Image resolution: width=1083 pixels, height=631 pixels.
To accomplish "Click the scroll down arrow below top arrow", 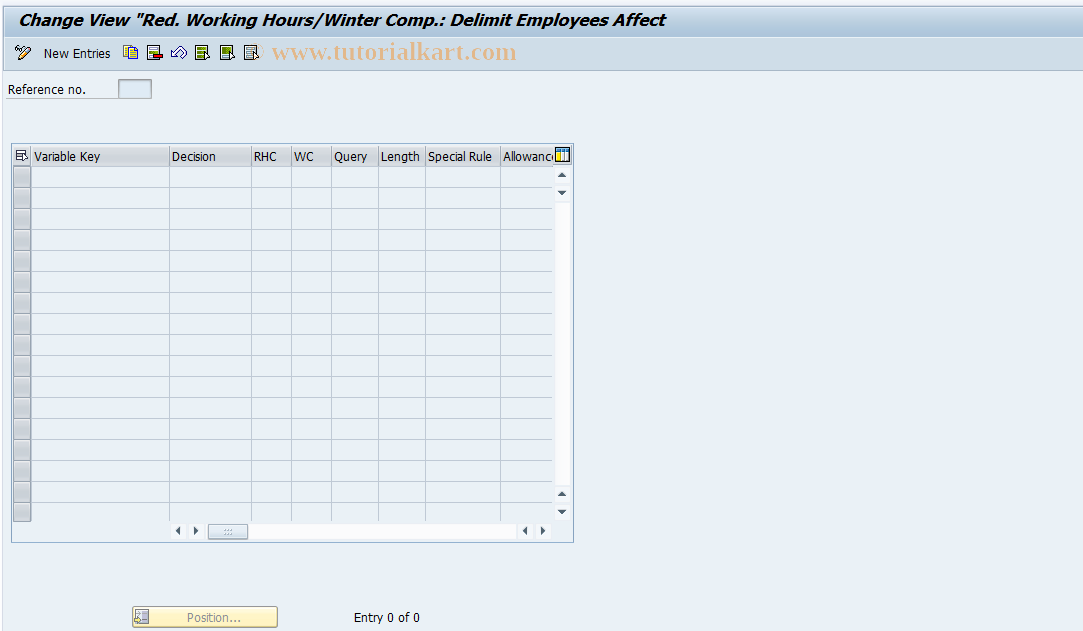I will pos(562,193).
